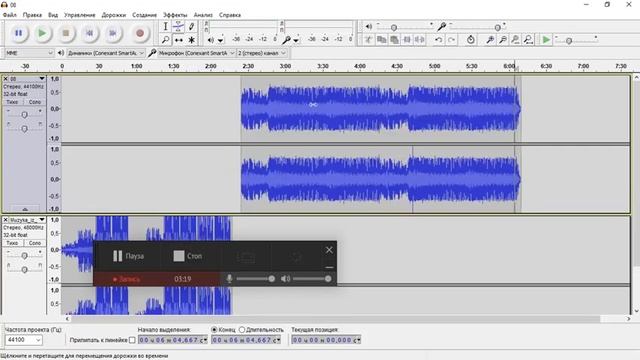
Task: Close the recorder overlay panel
Action: pos(329,250)
